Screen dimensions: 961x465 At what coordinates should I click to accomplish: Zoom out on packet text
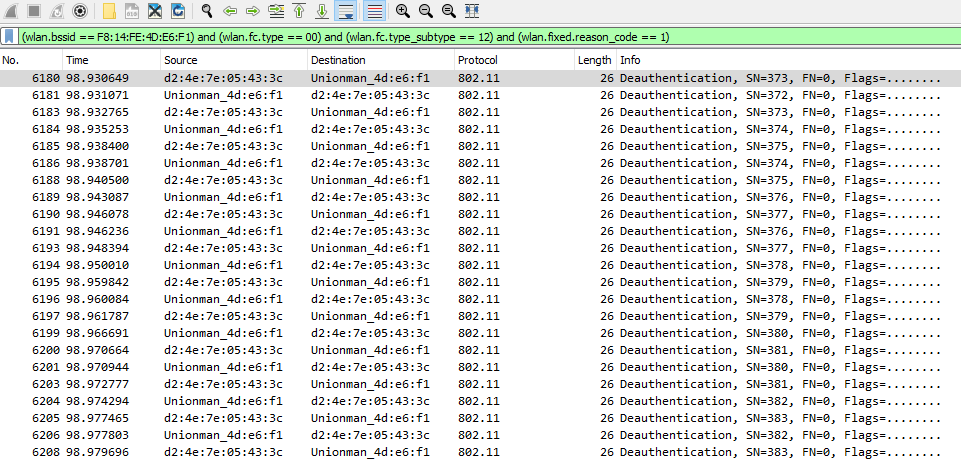point(425,10)
